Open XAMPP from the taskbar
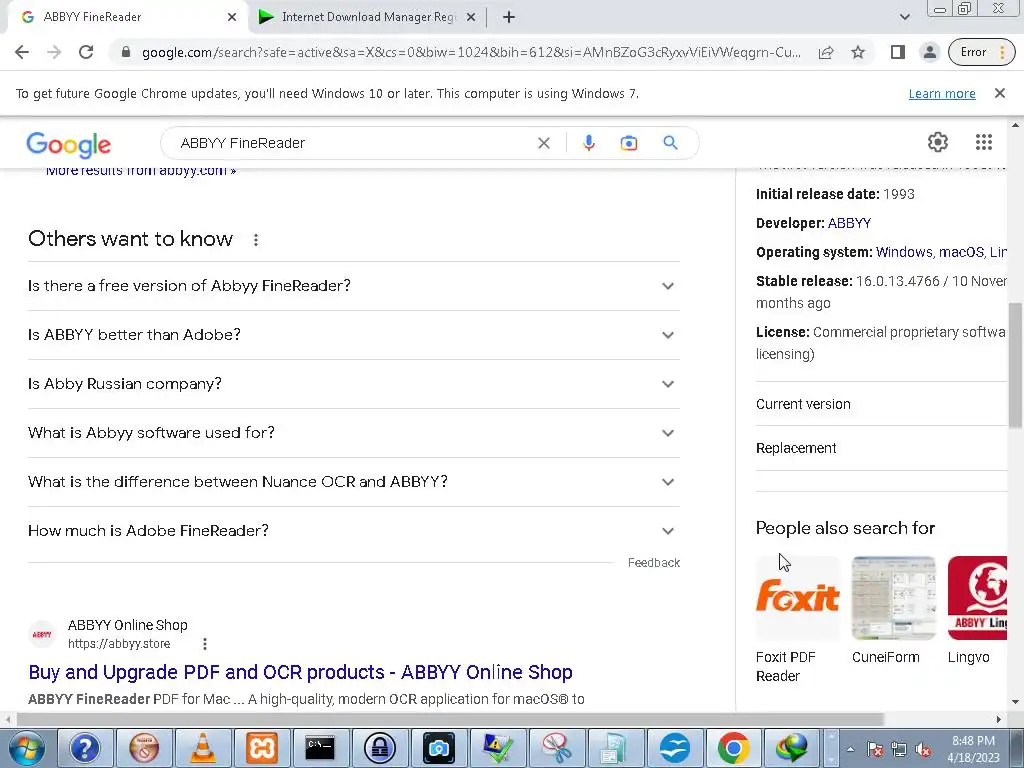1024x768 pixels. 261,748
